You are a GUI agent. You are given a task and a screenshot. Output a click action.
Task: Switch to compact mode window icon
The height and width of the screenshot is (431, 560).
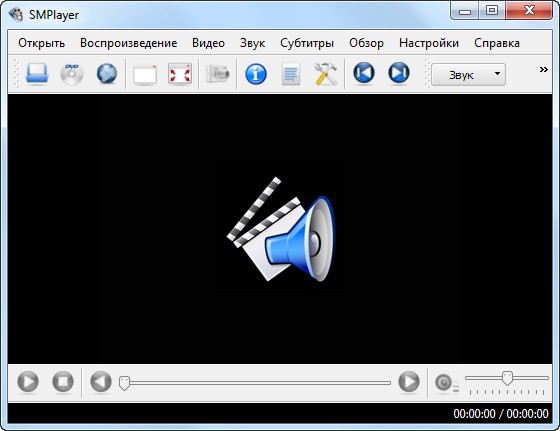[x=145, y=74]
